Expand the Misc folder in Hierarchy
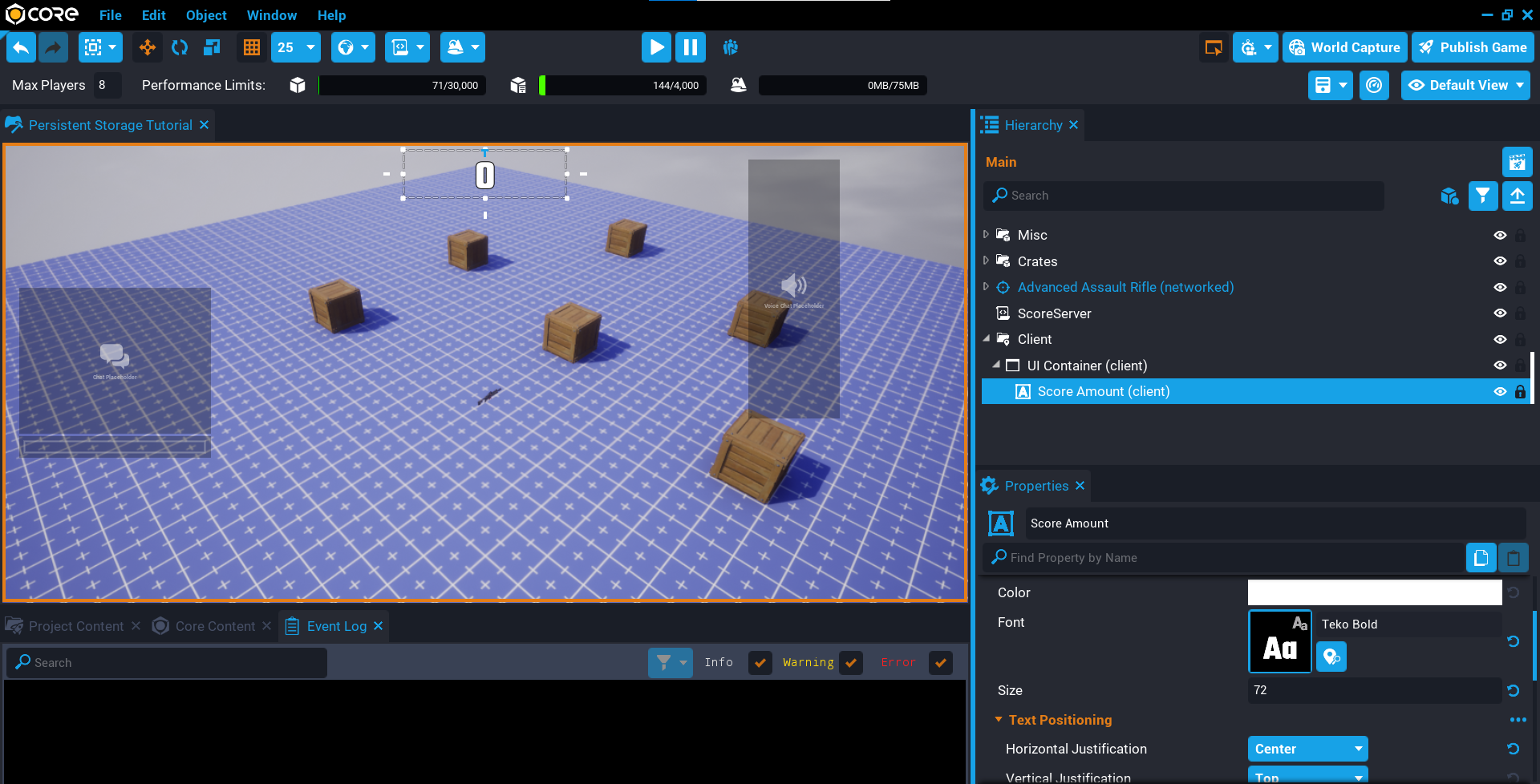The image size is (1540, 784). pos(986,235)
